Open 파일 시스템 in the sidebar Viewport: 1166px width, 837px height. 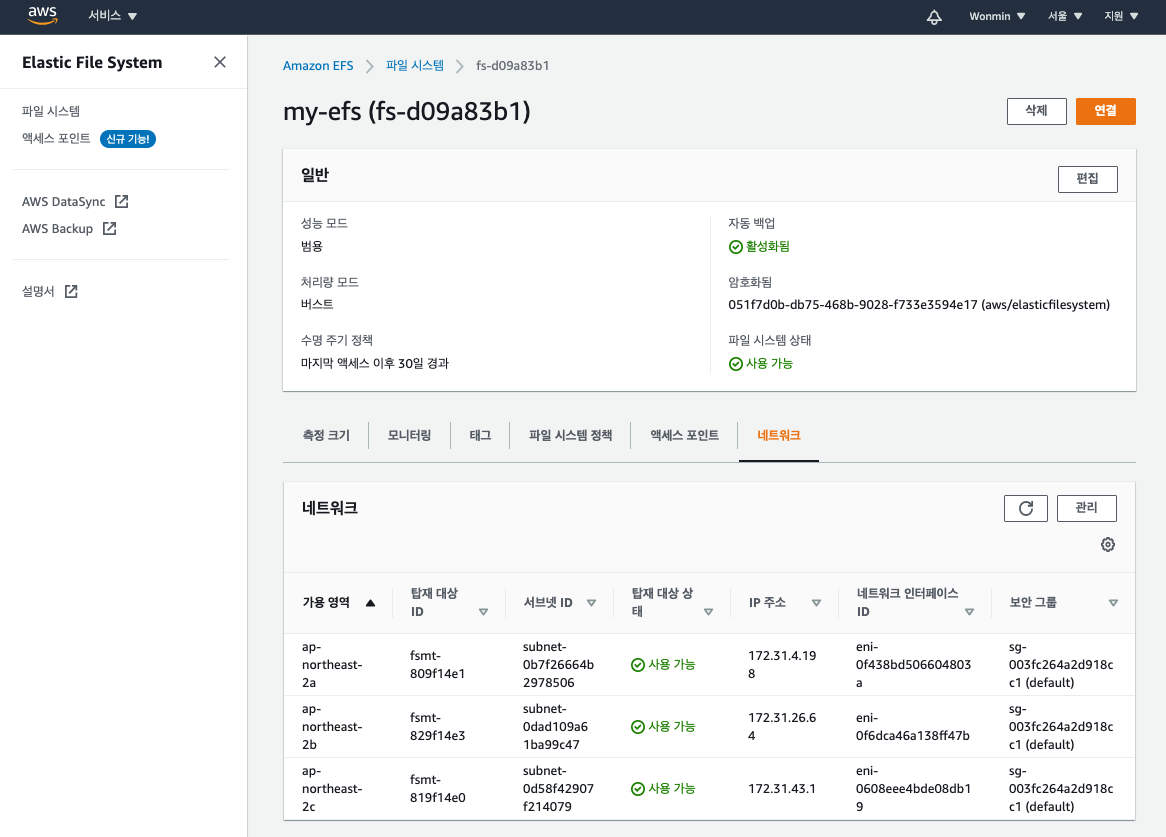[51, 112]
